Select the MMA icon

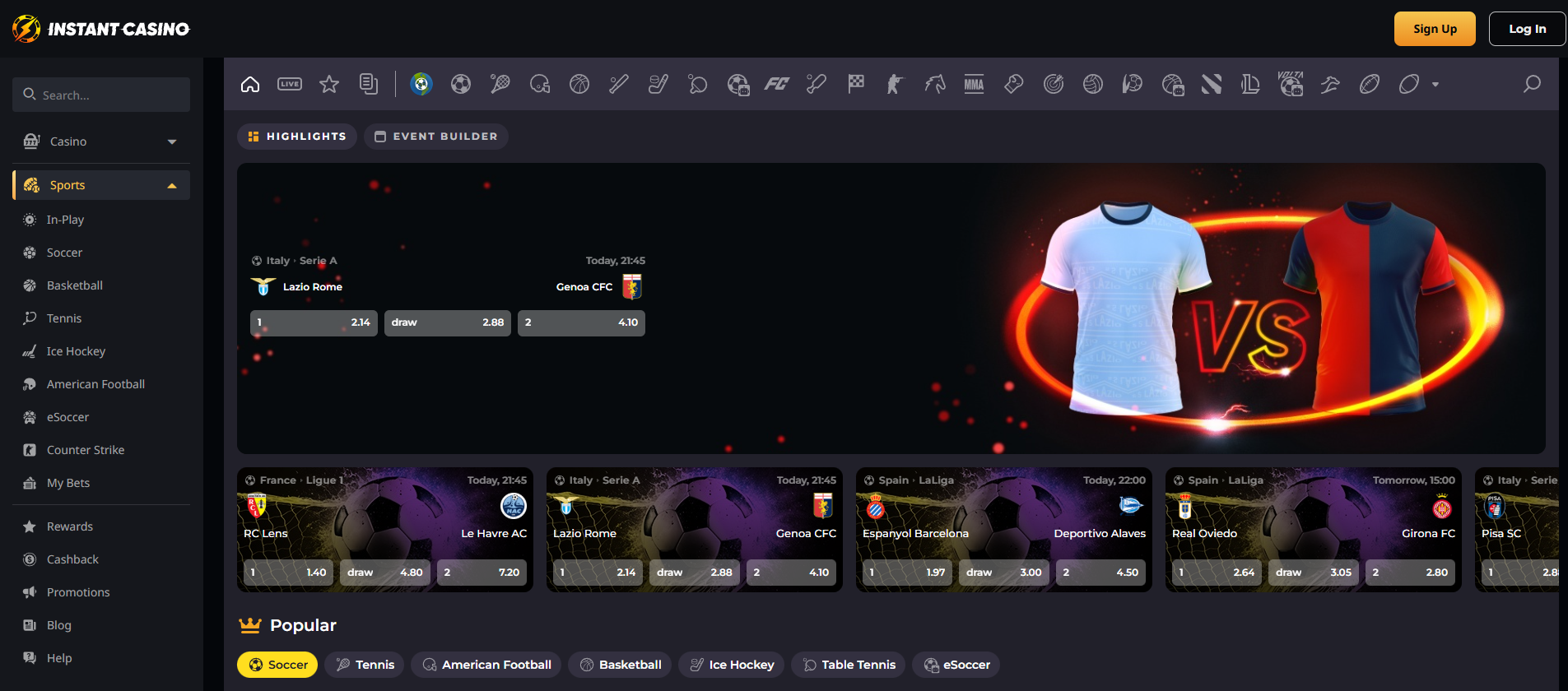pyautogui.click(x=975, y=84)
